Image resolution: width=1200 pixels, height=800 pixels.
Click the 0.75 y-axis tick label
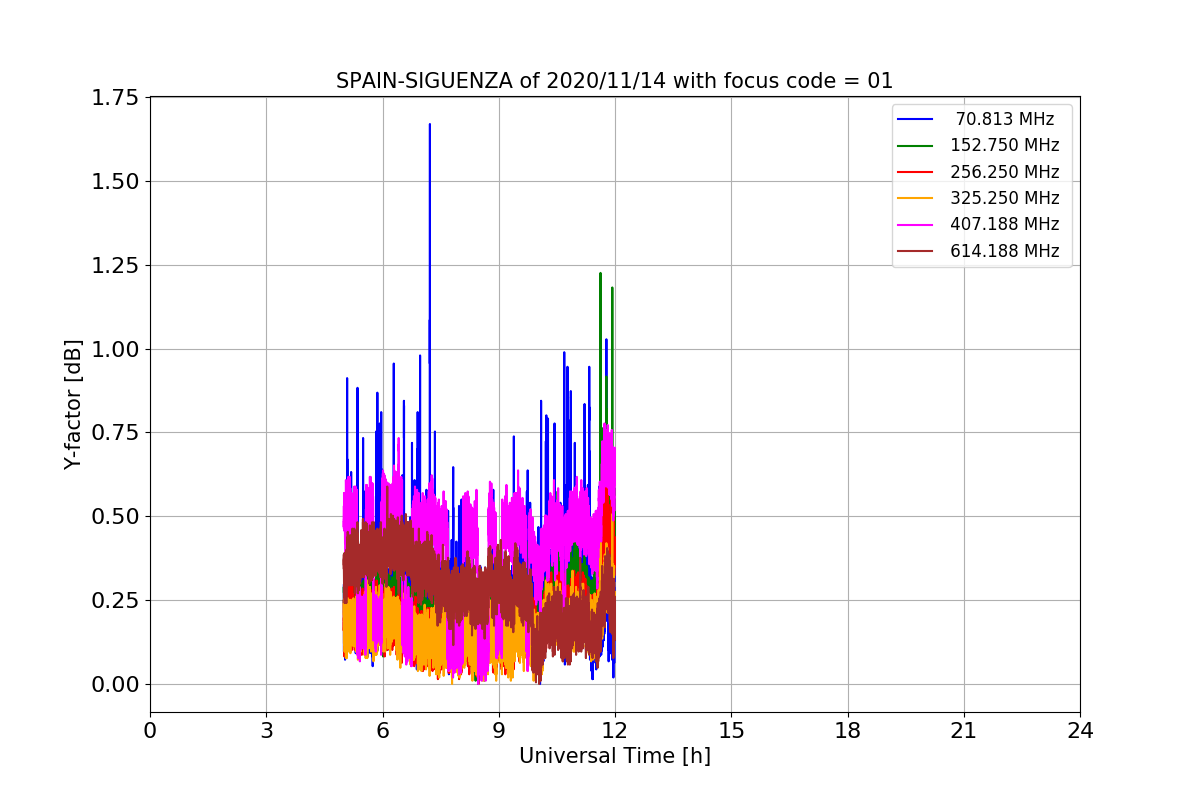(116, 433)
